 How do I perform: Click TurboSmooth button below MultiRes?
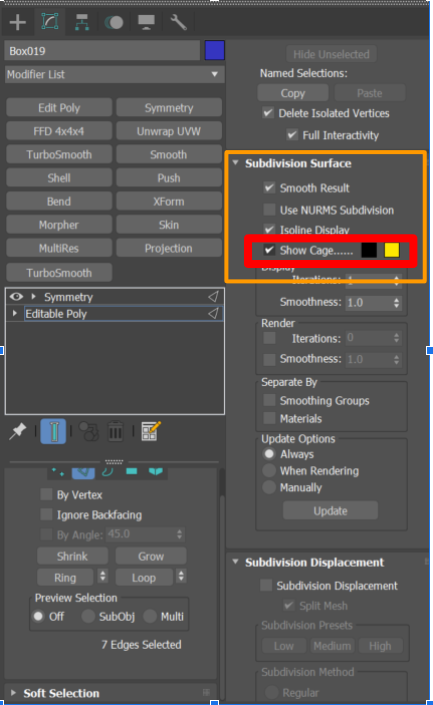click(x=59, y=273)
